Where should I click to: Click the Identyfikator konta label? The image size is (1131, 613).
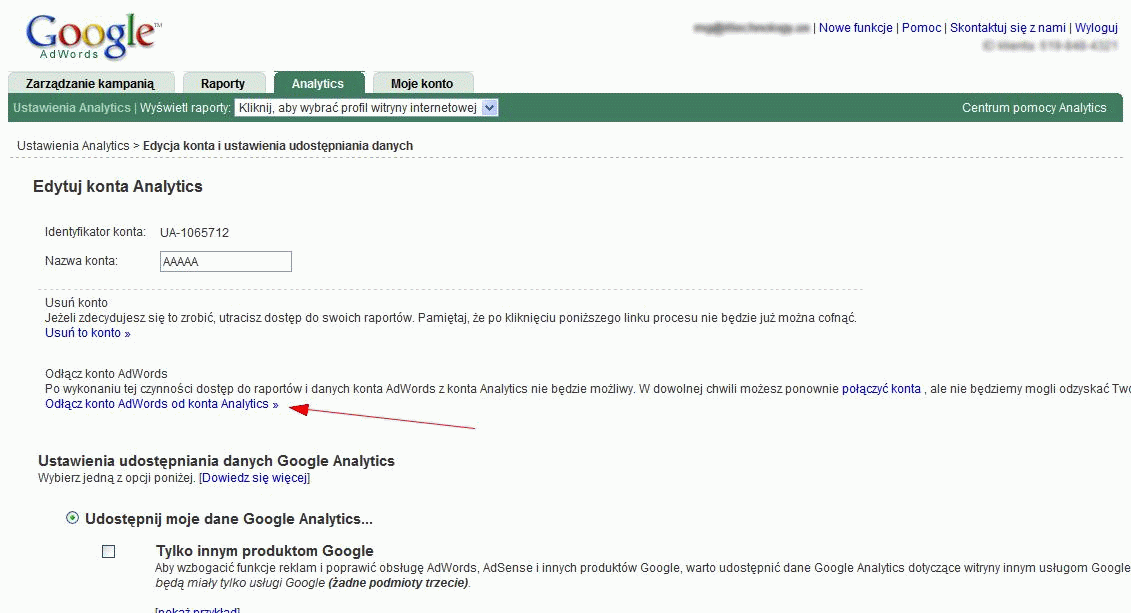(x=95, y=231)
